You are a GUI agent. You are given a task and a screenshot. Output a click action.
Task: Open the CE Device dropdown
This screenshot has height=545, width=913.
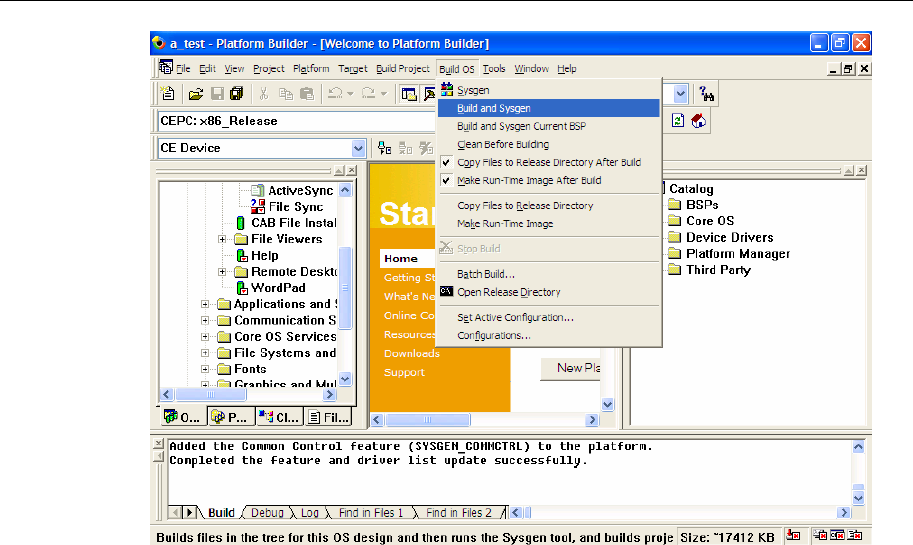click(x=358, y=148)
